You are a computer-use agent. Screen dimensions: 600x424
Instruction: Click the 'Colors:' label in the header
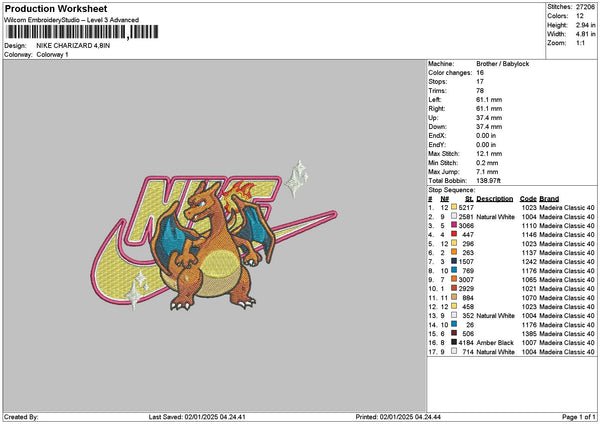pyautogui.click(x=558, y=16)
